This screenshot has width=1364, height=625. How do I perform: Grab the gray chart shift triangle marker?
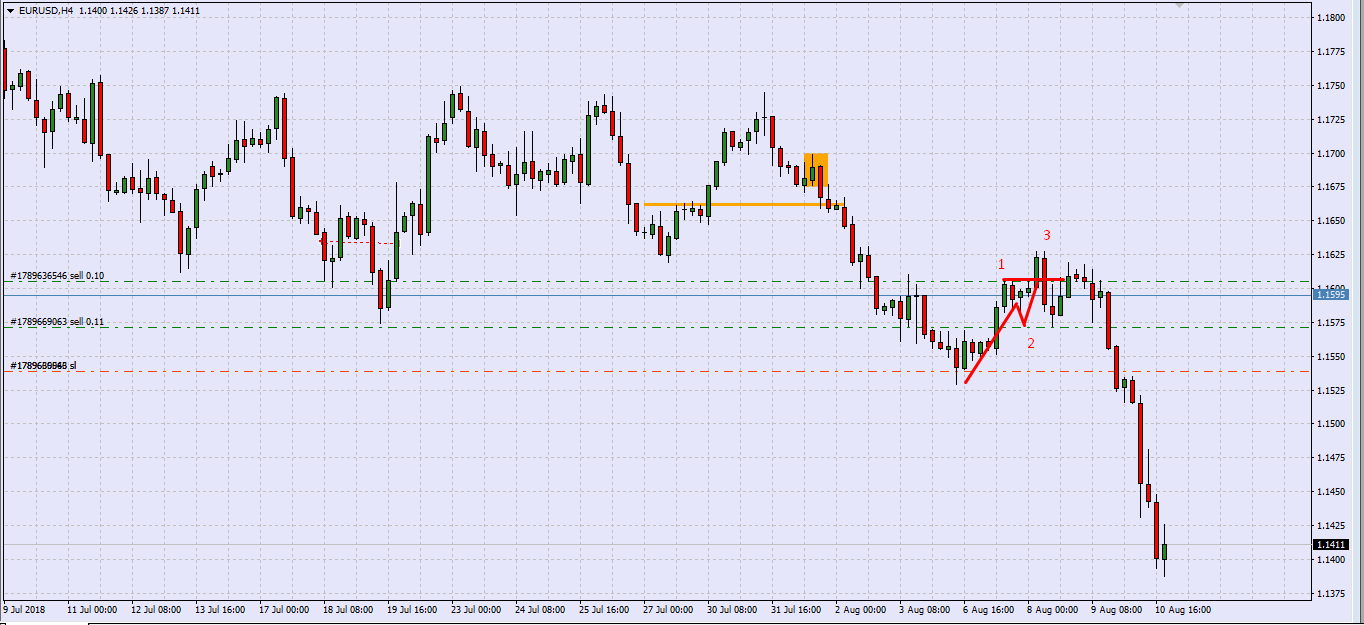[1180, 6]
